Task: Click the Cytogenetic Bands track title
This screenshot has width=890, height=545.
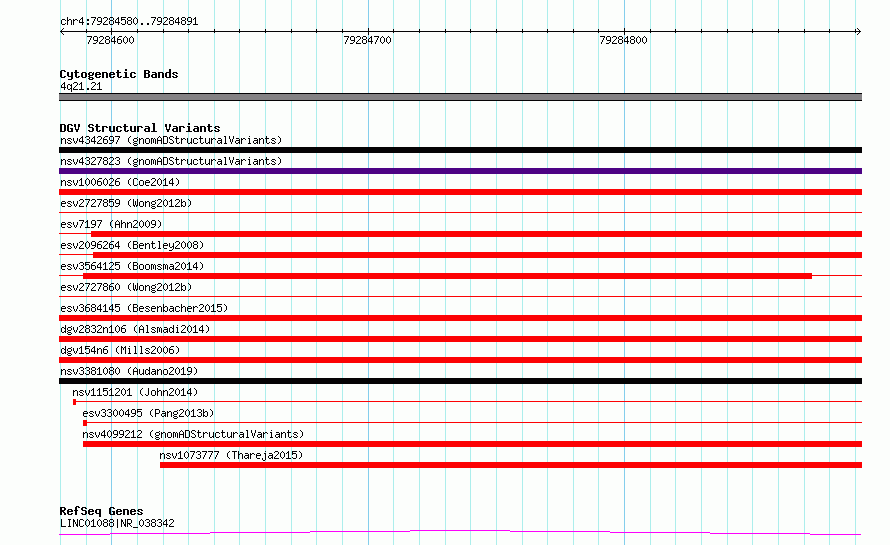Action: pos(119,74)
